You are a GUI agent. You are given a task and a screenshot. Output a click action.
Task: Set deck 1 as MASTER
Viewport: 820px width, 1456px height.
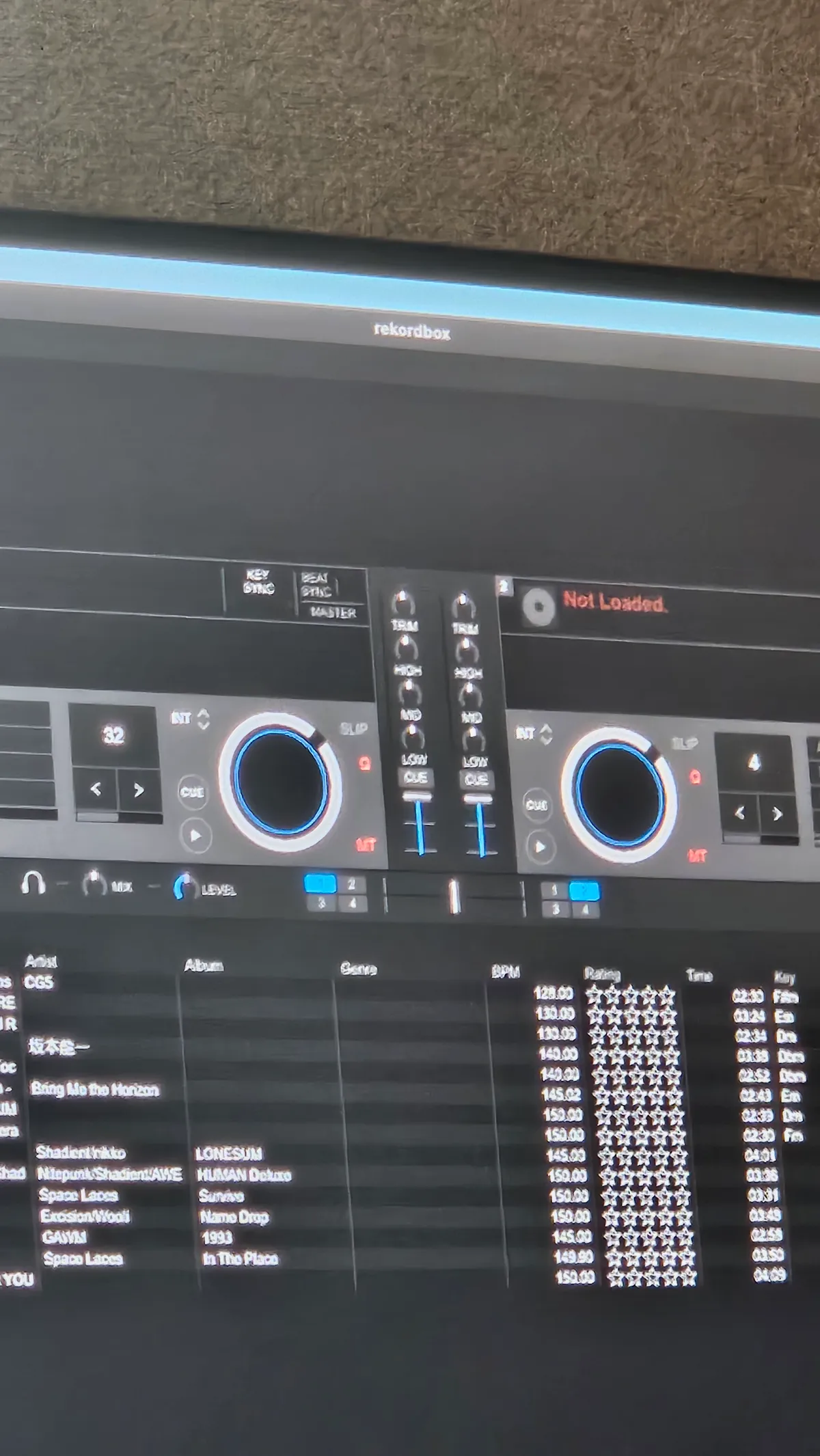click(333, 612)
